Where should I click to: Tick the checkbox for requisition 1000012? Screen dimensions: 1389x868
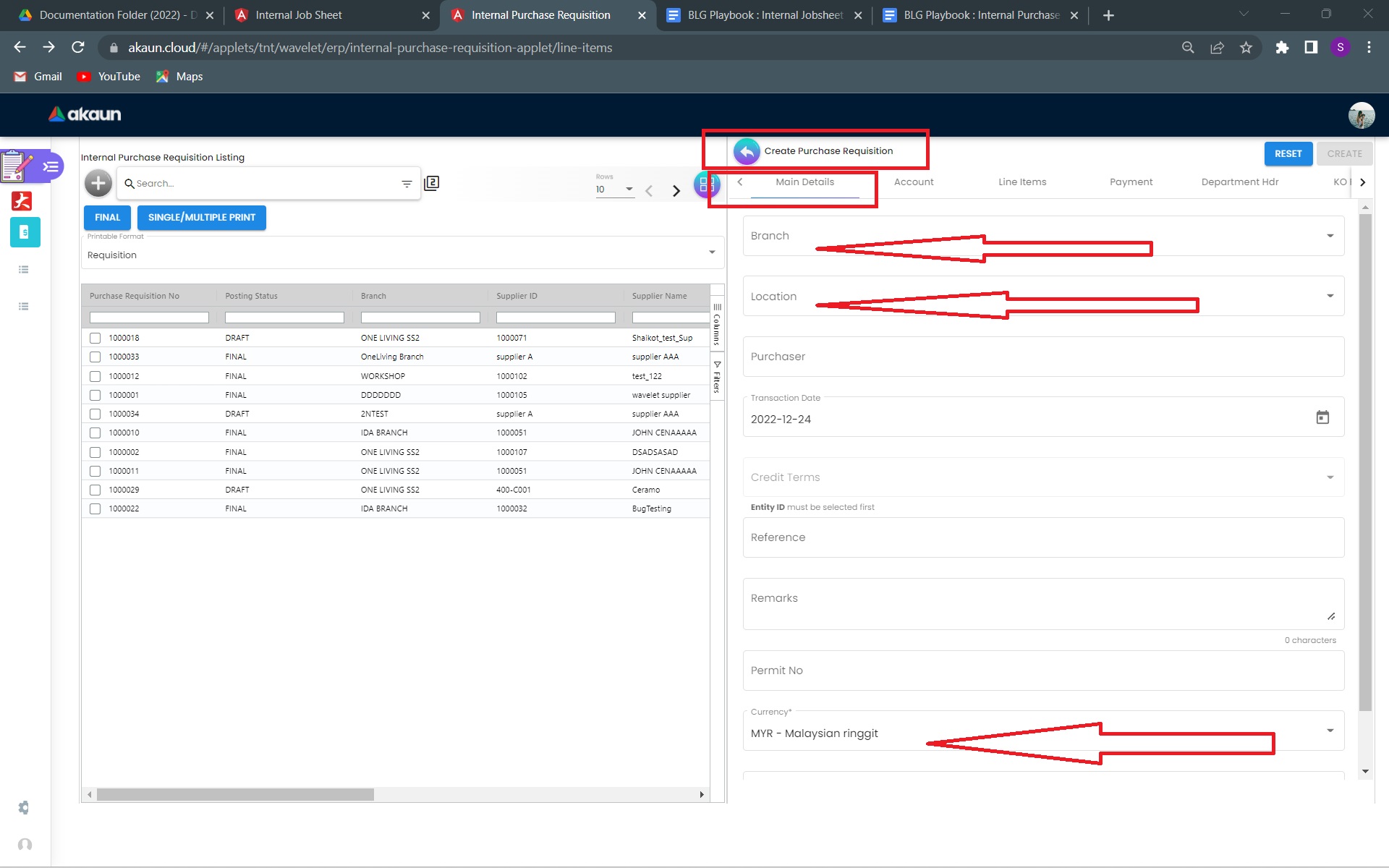coord(95,376)
